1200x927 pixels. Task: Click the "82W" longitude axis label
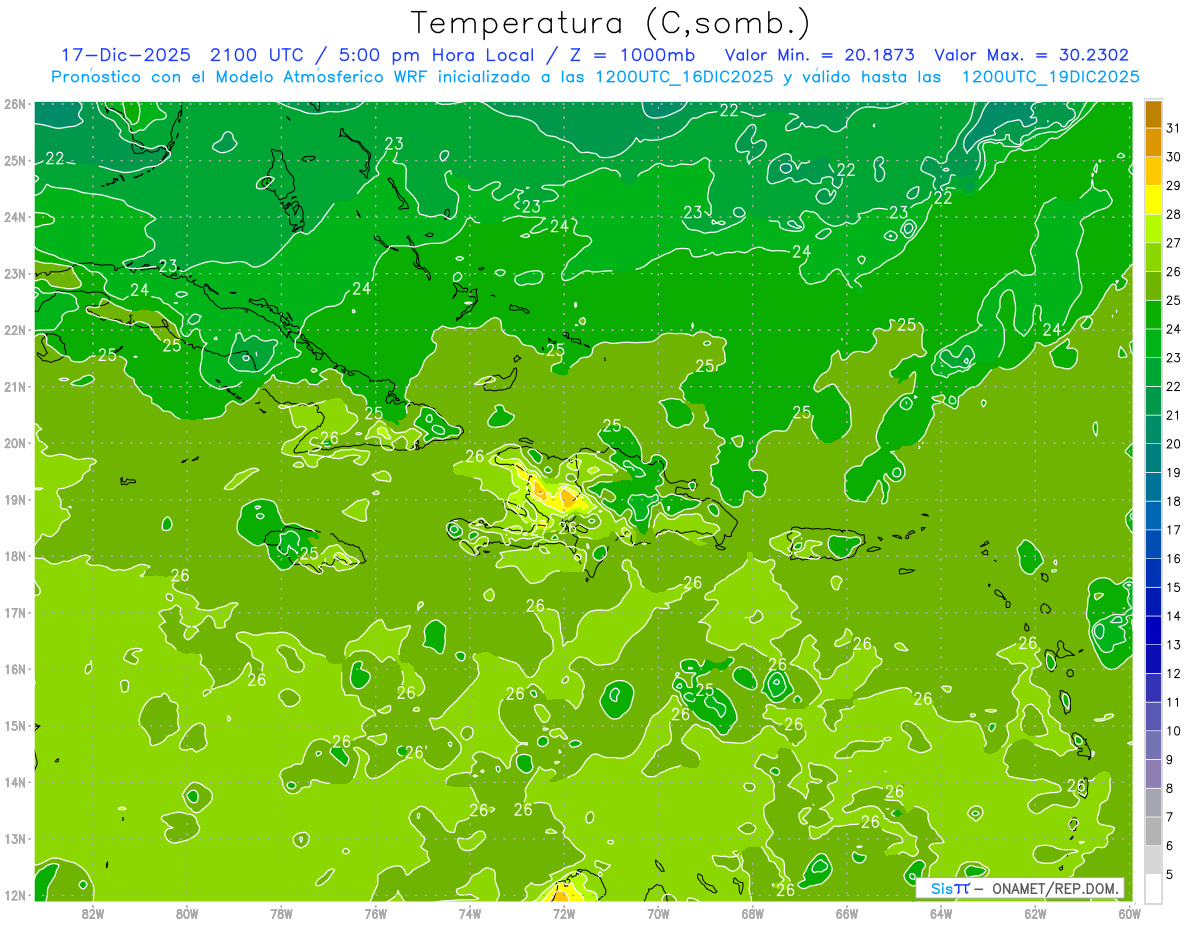[93, 913]
